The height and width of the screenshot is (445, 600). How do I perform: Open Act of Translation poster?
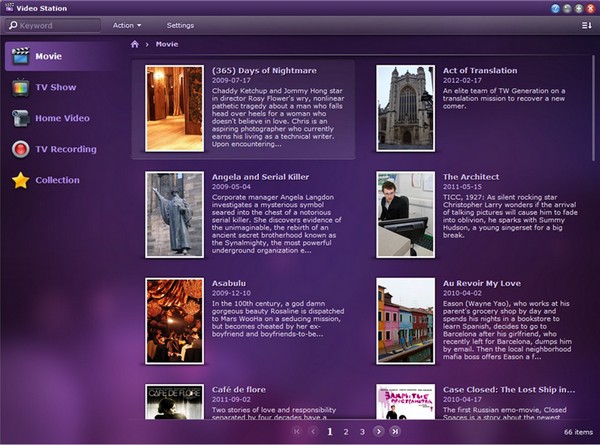point(406,108)
